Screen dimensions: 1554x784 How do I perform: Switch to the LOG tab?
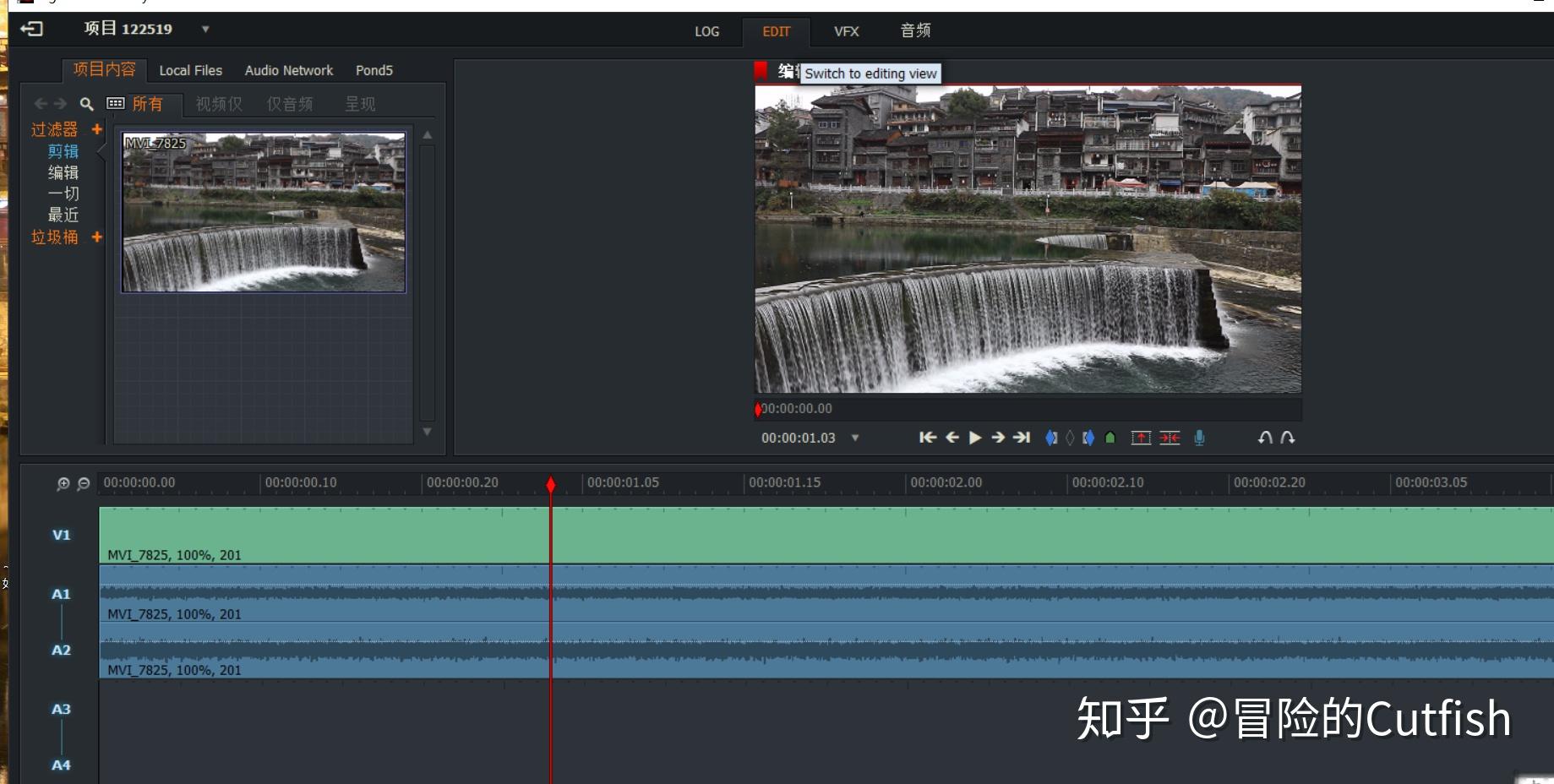click(706, 31)
